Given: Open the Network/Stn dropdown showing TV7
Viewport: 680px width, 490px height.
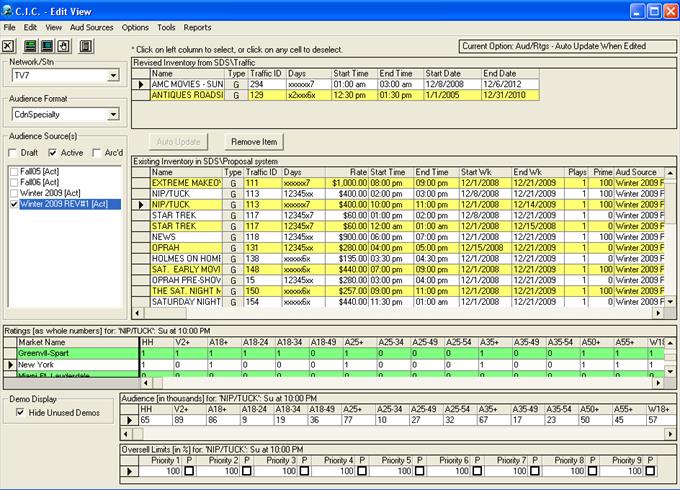Looking at the screenshot, I should (113, 76).
